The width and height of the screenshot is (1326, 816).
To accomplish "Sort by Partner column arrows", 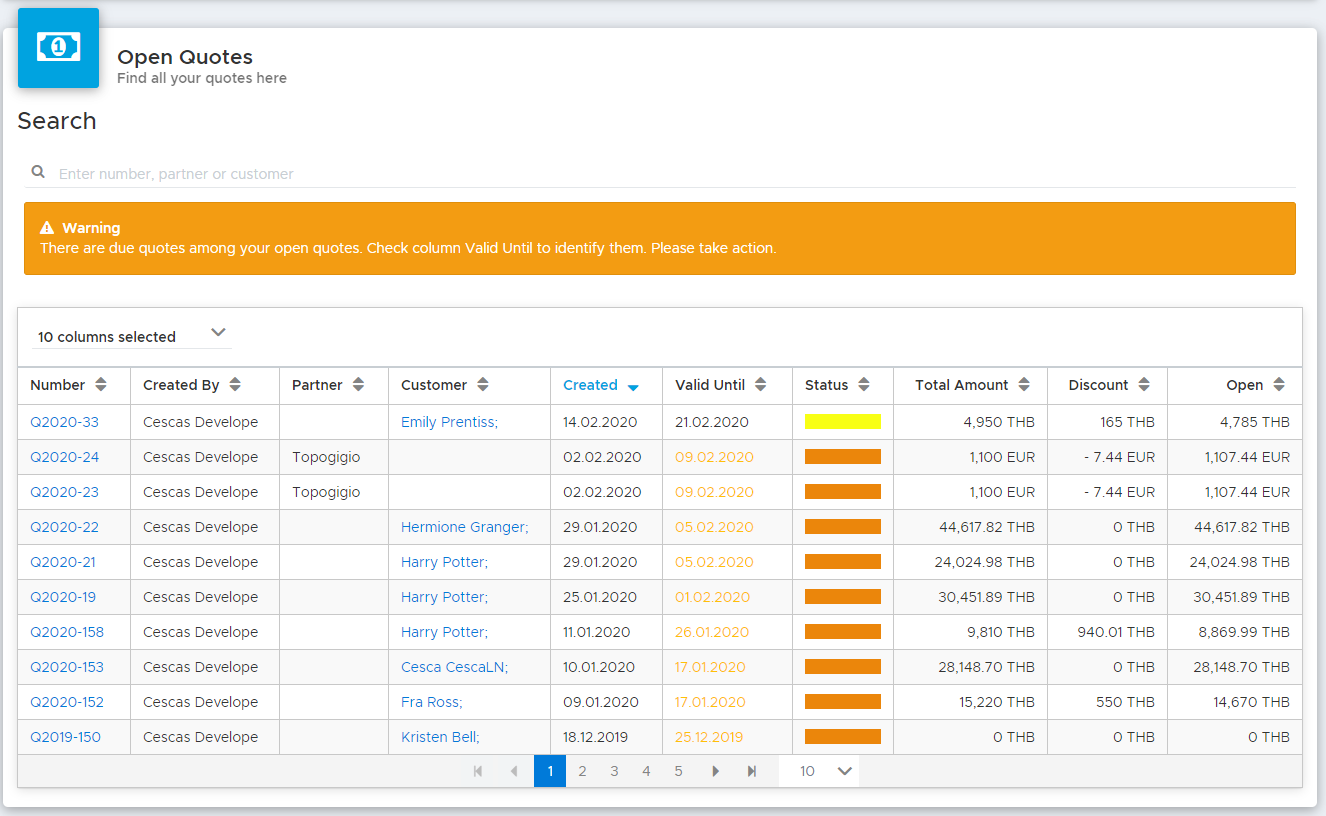I will click(x=358, y=385).
